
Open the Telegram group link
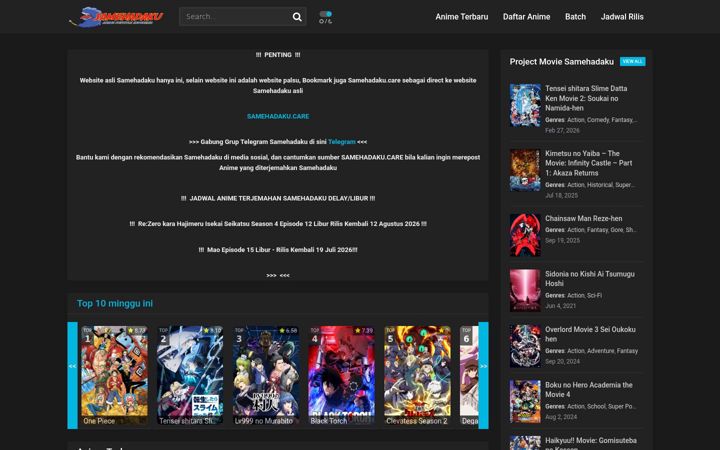click(x=342, y=142)
